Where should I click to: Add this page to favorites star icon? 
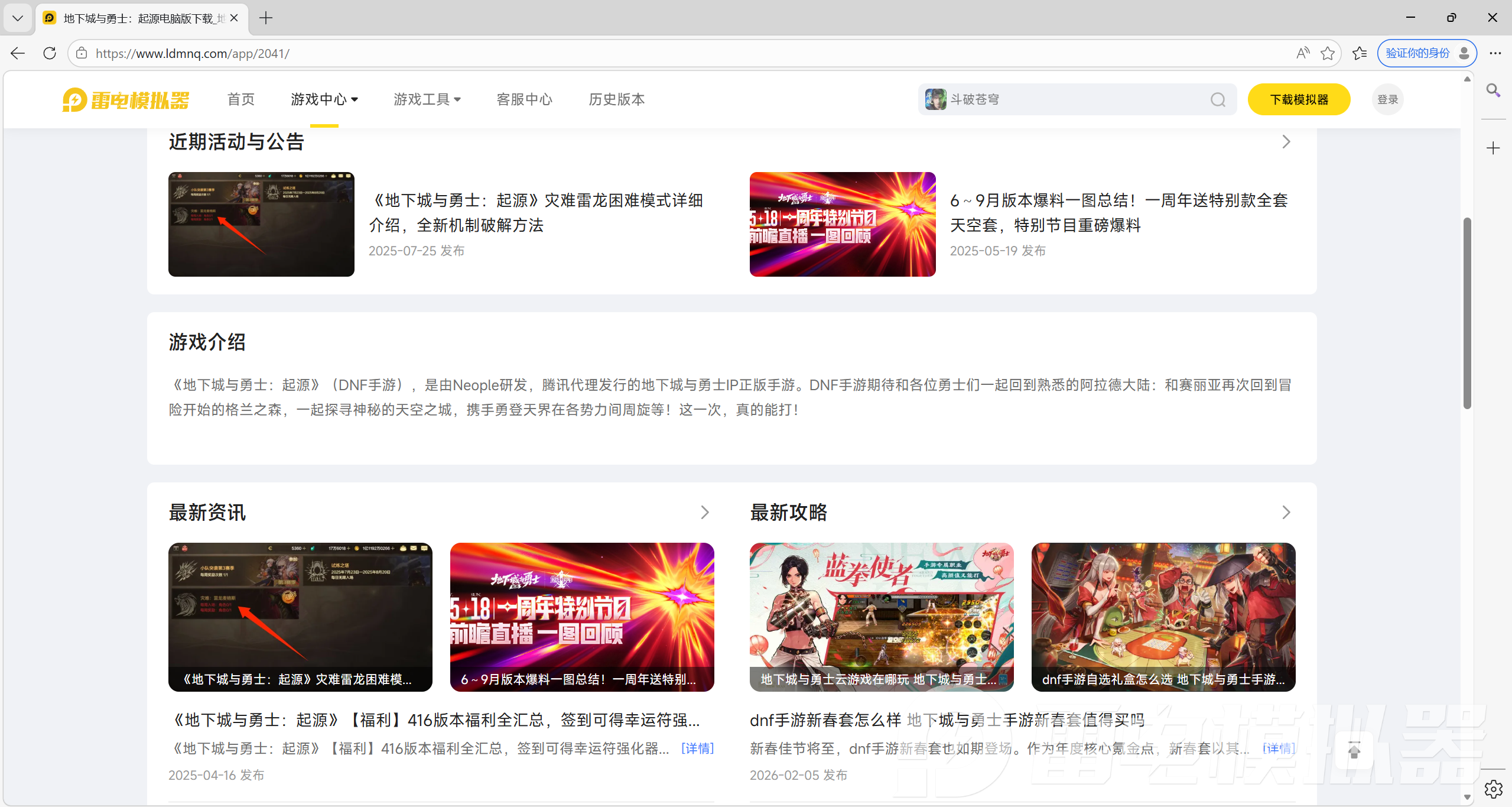tap(1328, 53)
